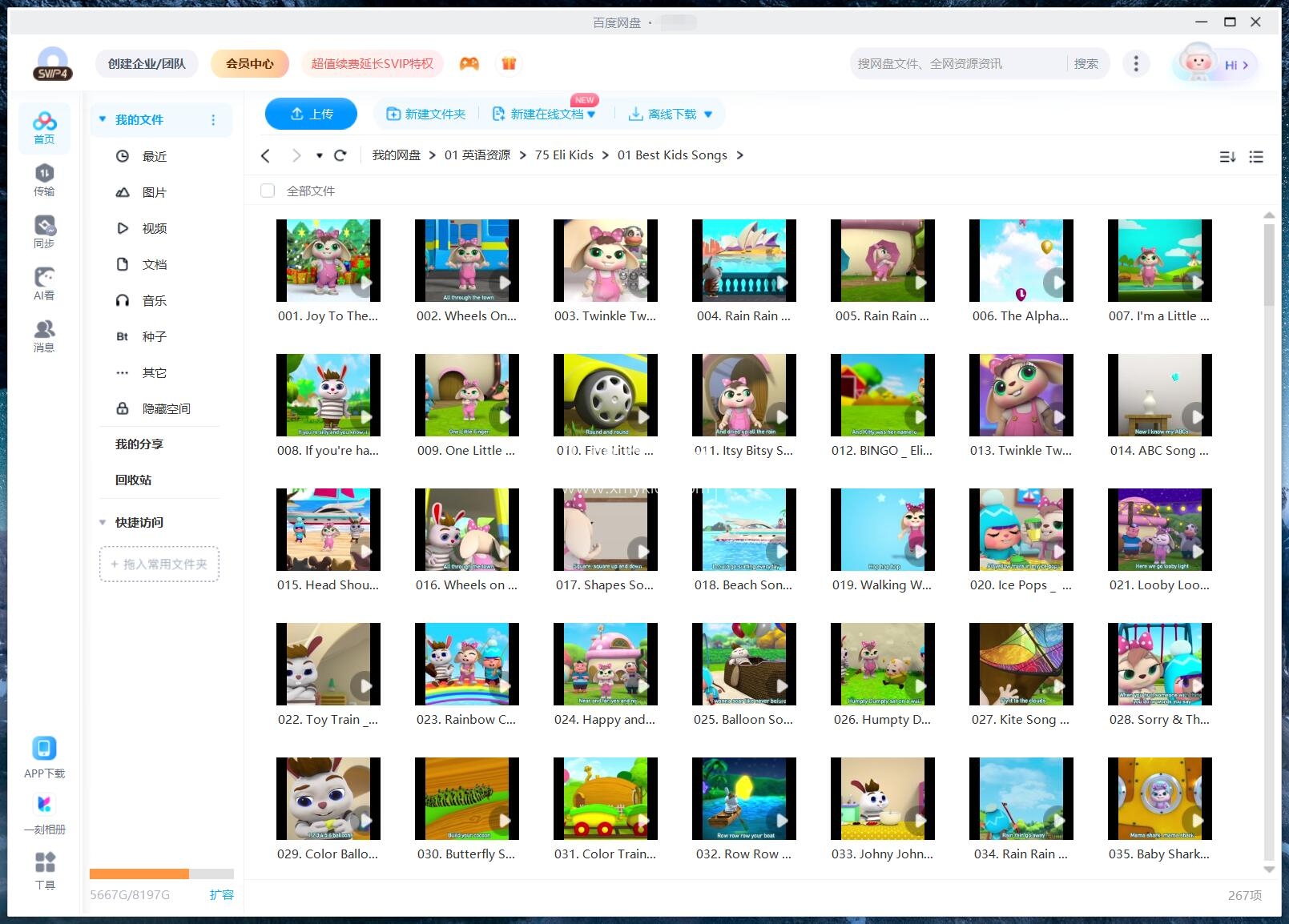Viewport: 1289px width, 924px height.
Task: Open the 工具 (tools) section
Action: pyautogui.click(x=44, y=869)
